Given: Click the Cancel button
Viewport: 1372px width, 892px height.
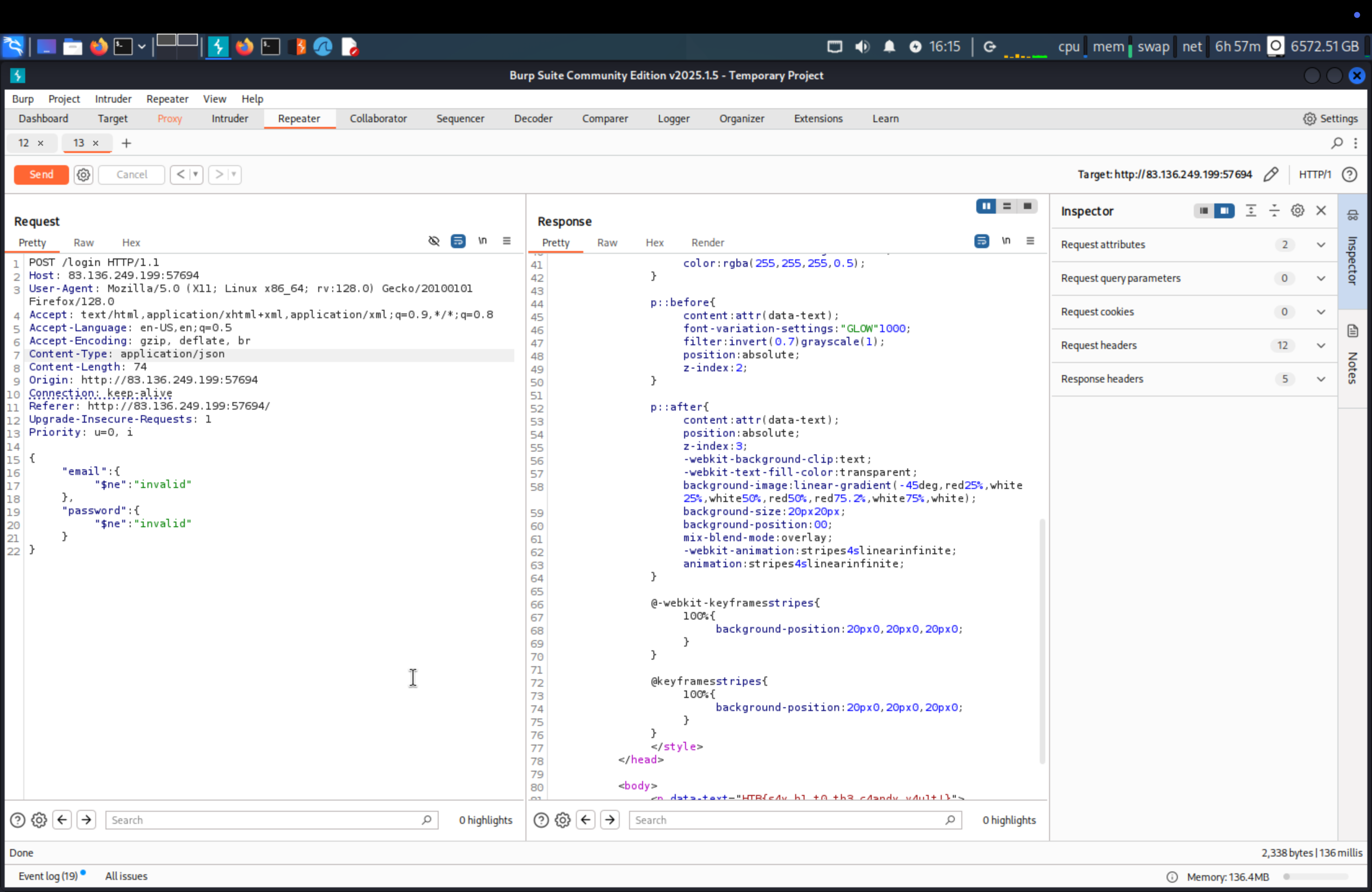Looking at the screenshot, I should coord(132,174).
